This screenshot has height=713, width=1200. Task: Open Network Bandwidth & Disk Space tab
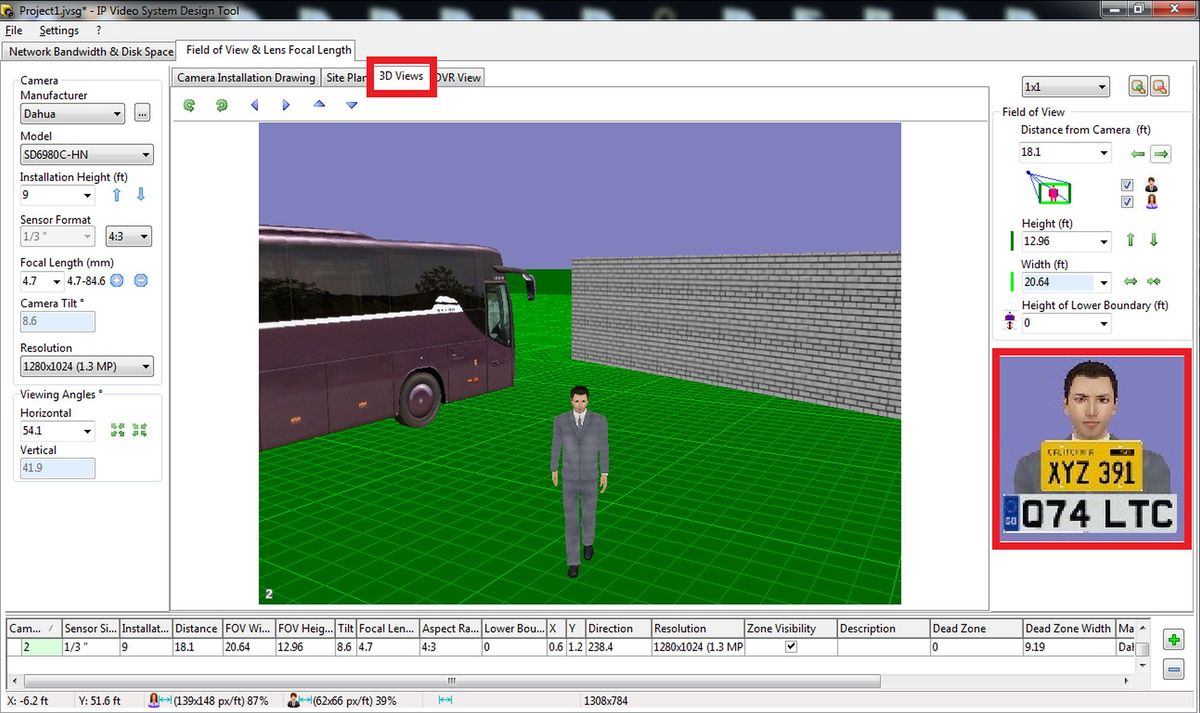coord(91,52)
